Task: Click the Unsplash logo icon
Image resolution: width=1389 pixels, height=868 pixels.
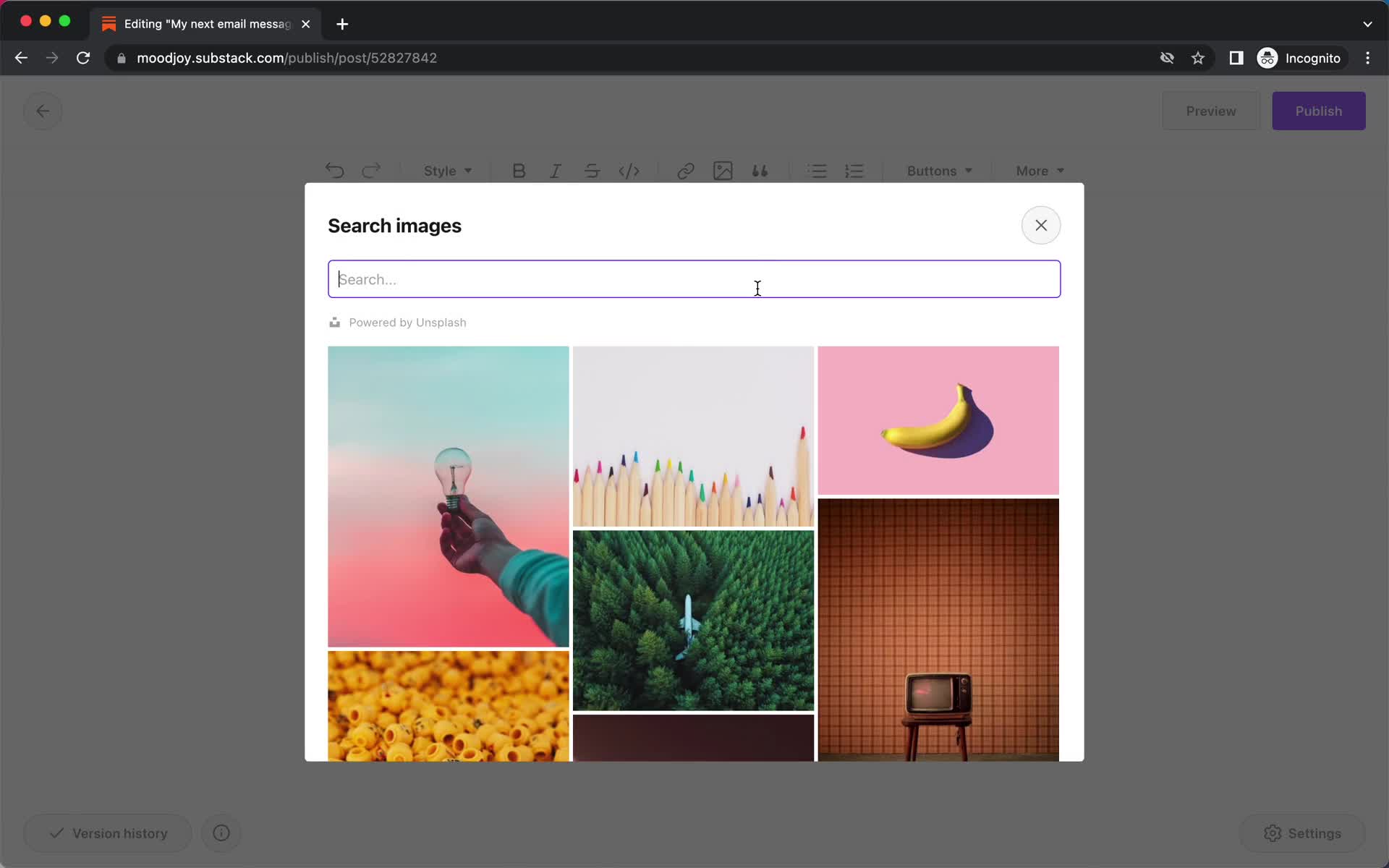Action: click(x=334, y=322)
